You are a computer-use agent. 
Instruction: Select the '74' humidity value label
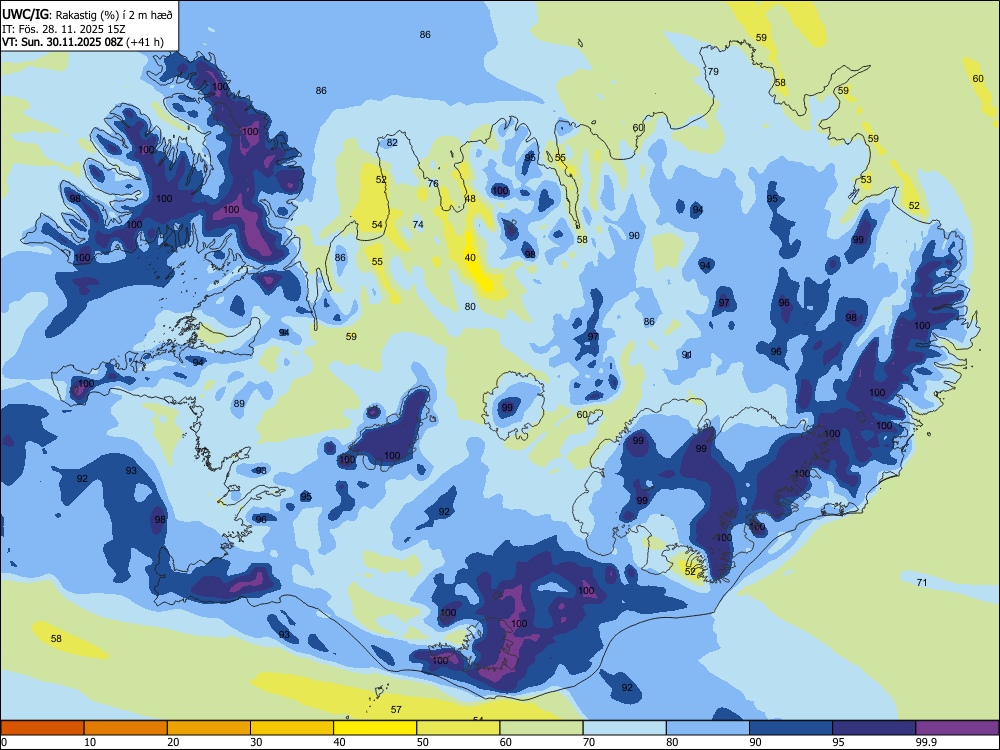point(418,224)
